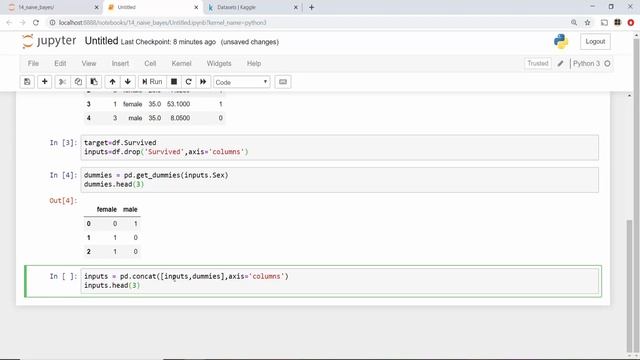This screenshot has width=640, height=360.
Task: Interrupt the kernel with the stop icon
Action: coord(174,82)
